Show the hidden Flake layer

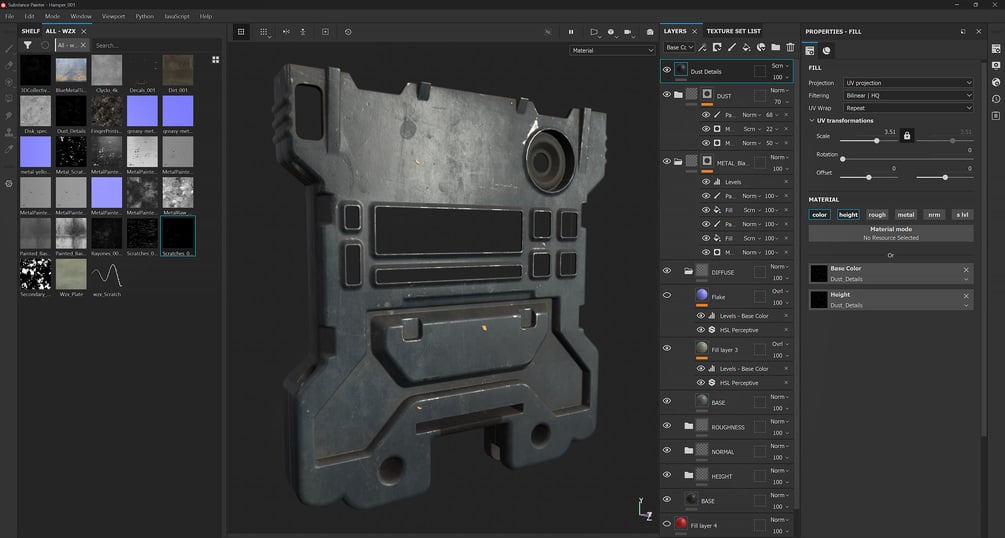[667, 296]
